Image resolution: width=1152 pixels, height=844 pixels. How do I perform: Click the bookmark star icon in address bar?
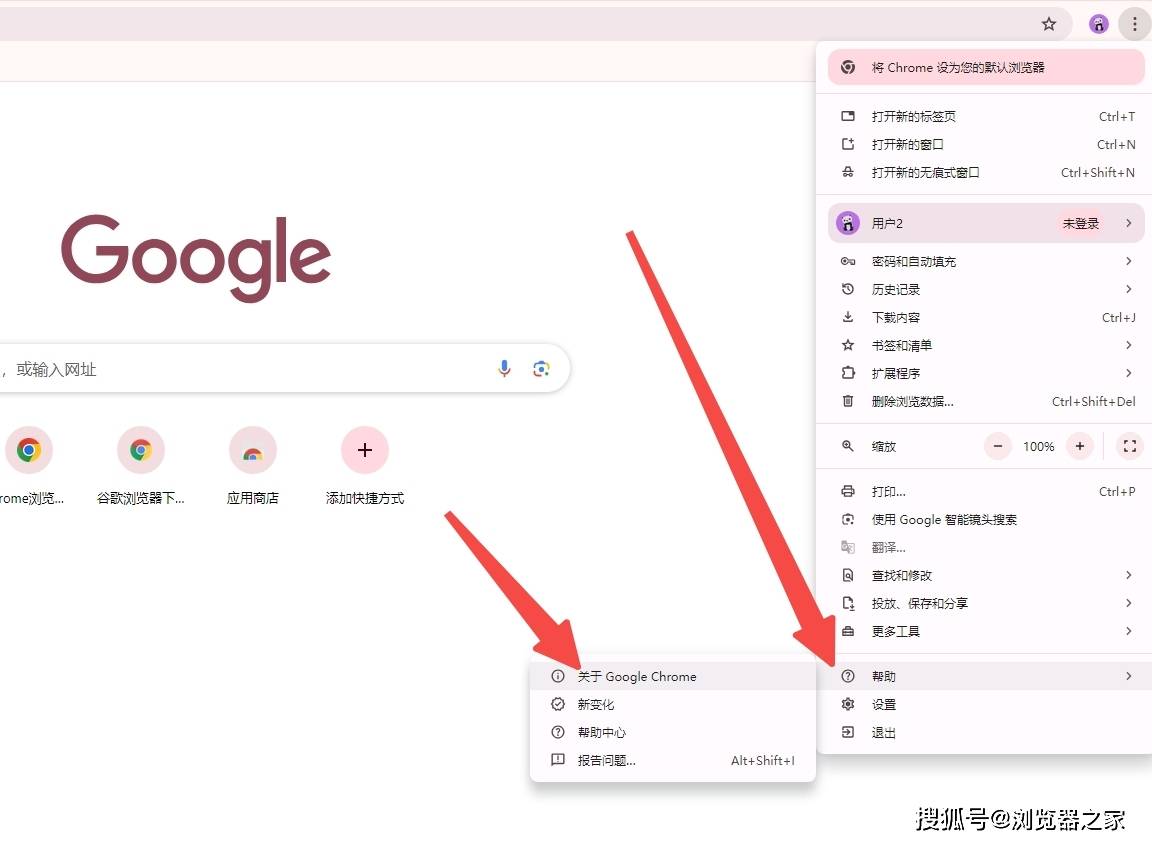[1048, 24]
